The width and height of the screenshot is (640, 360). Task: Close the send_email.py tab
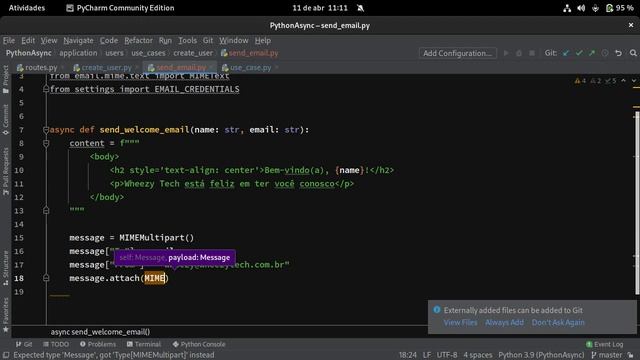tap(211, 68)
